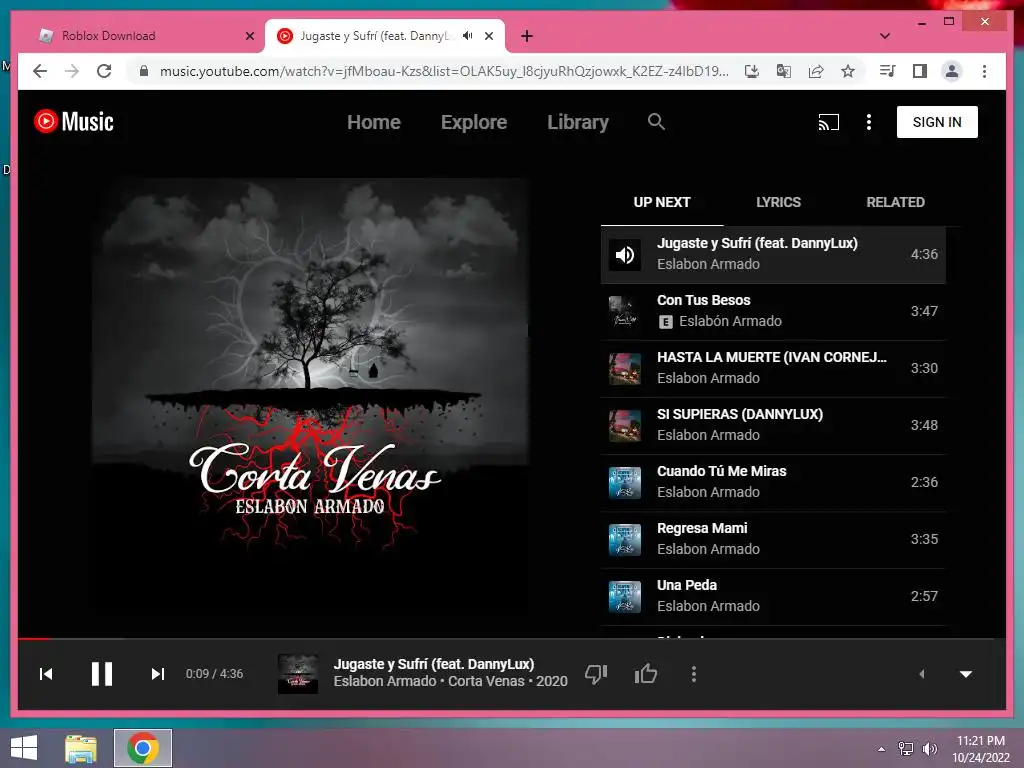Bookmark this tab with the star
This screenshot has height=768, width=1024.
[x=848, y=71]
